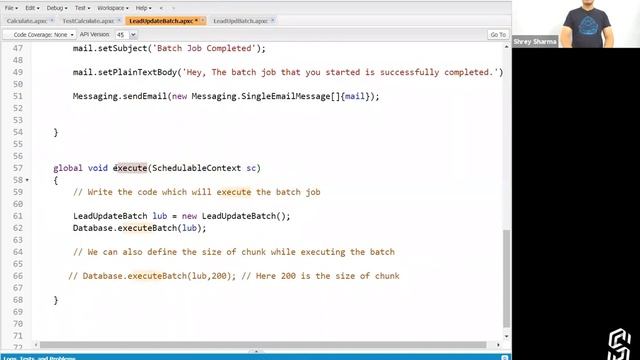Click the horizontal scrollbar left arrow

pos(36,345)
